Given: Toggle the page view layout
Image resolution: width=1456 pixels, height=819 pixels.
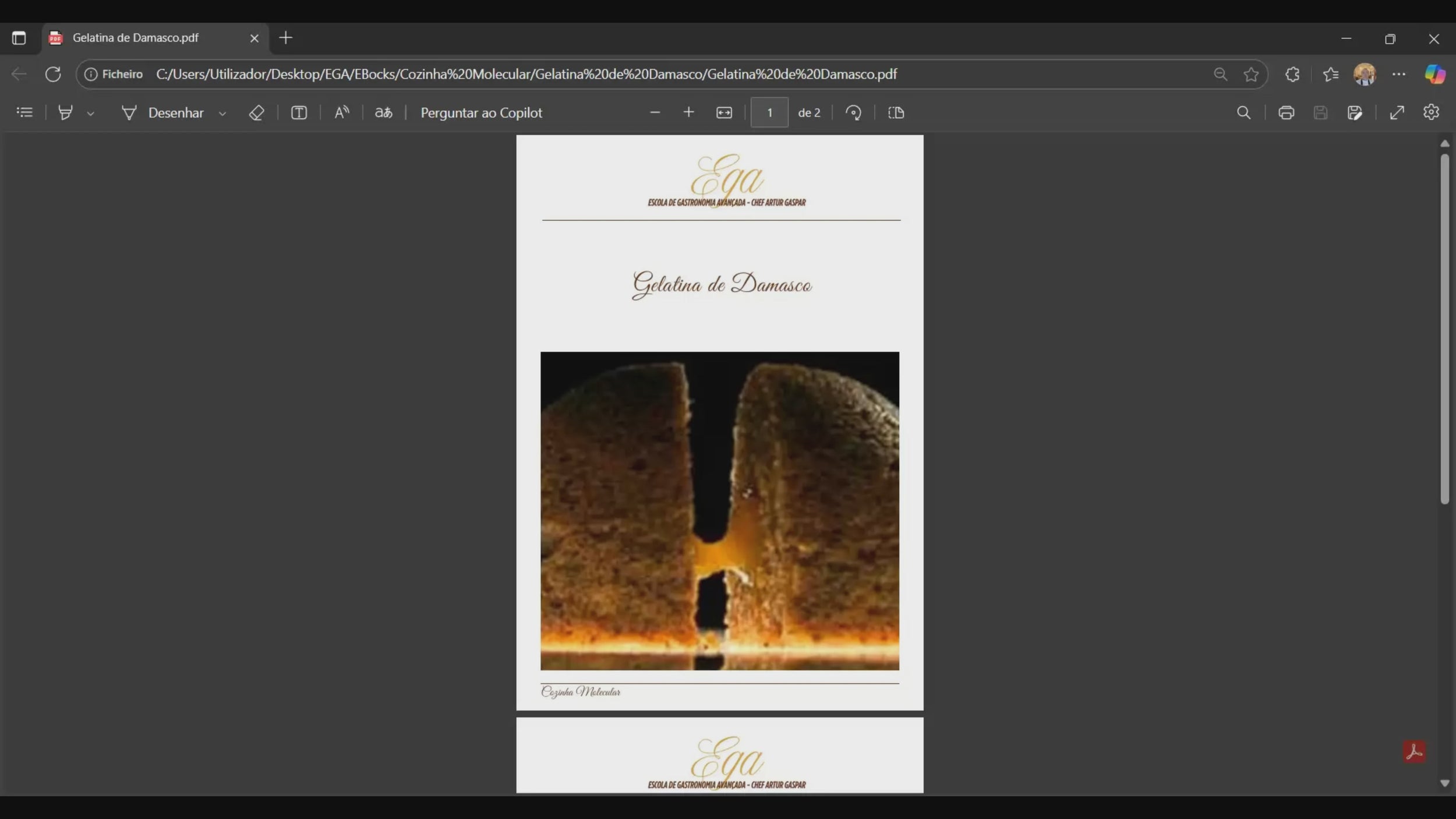Looking at the screenshot, I should (x=896, y=112).
